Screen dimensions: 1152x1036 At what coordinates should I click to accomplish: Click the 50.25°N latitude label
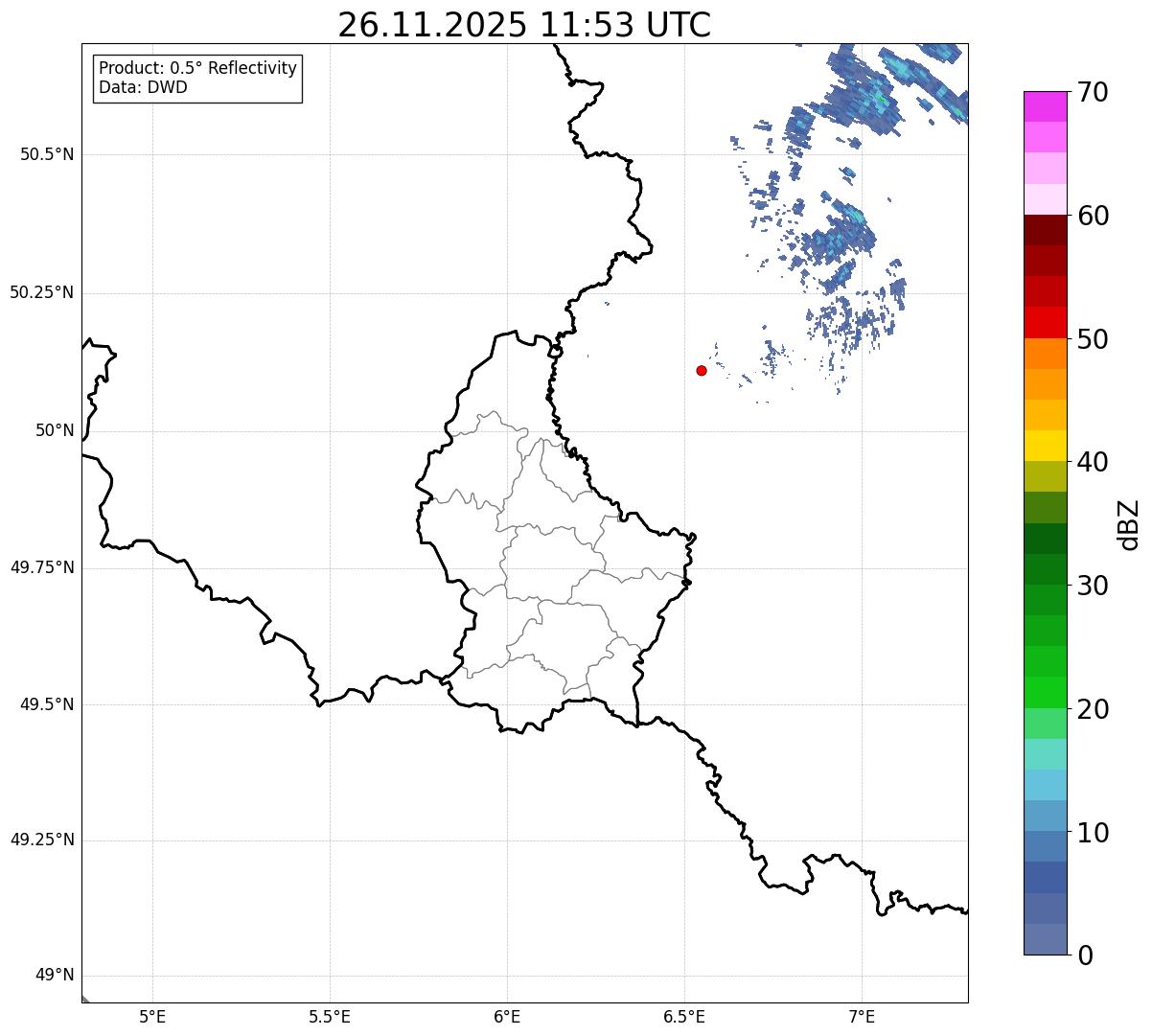click(x=42, y=293)
